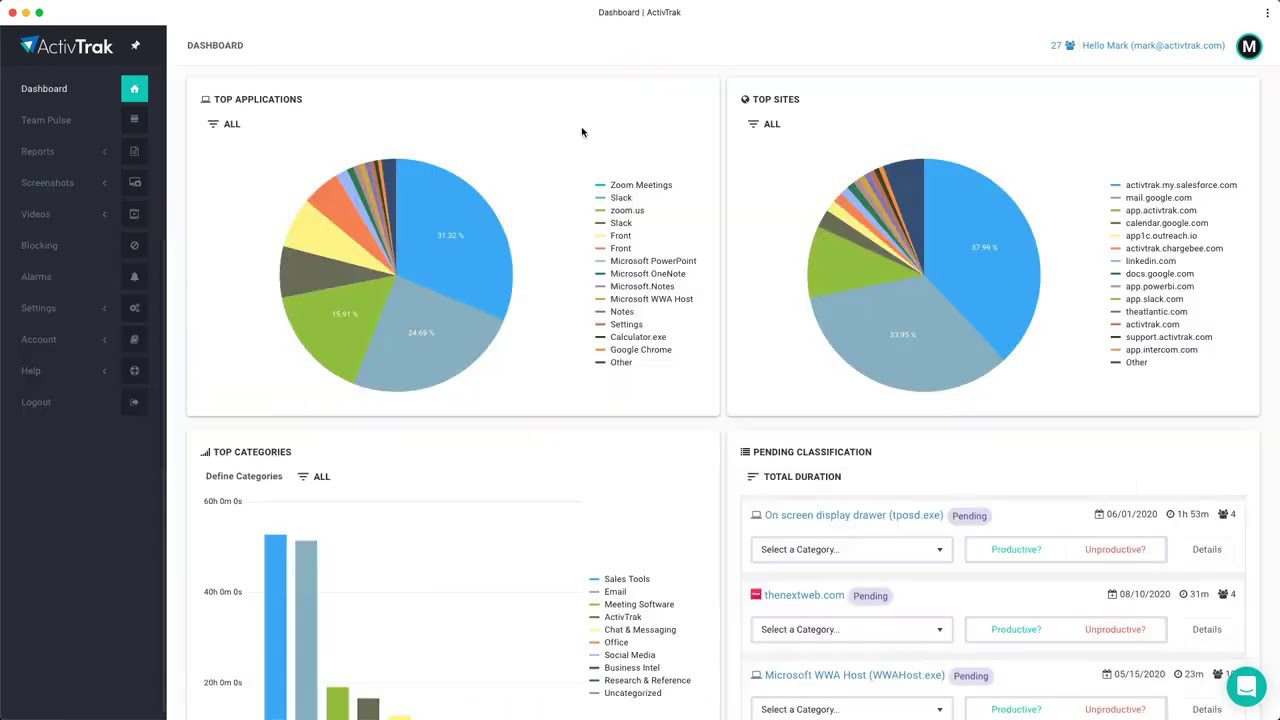Mark thenextweb.com as Productive
1280x720 pixels.
pyautogui.click(x=1016, y=630)
